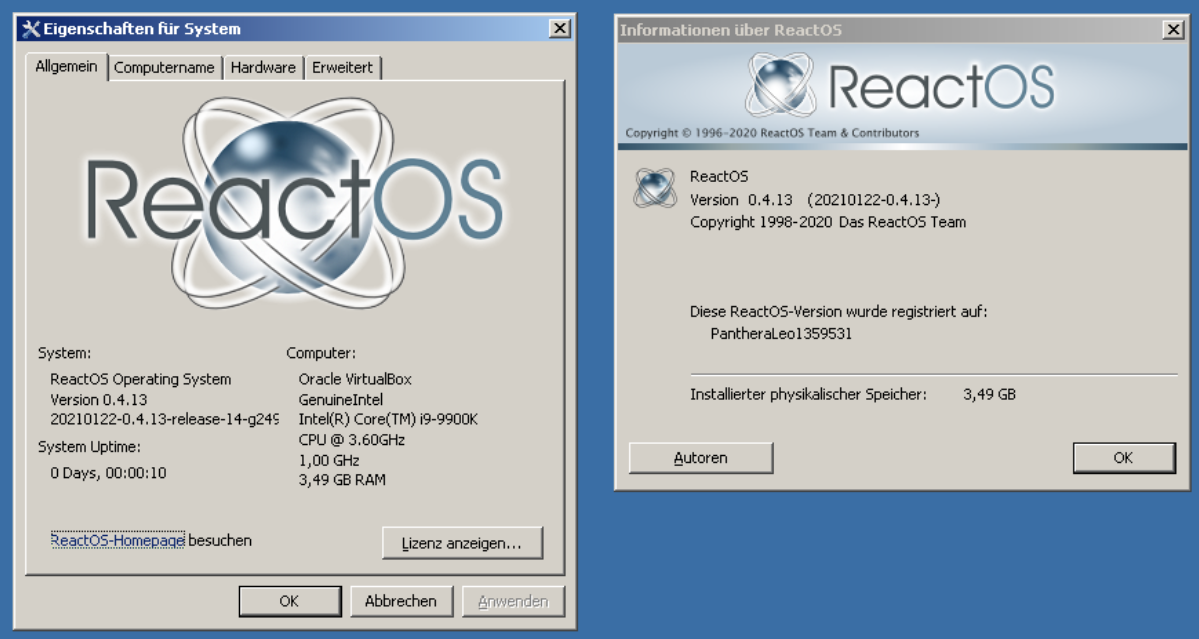Open the Erweitert tab
This screenshot has width=1199, height=639.
coord(343,67)
